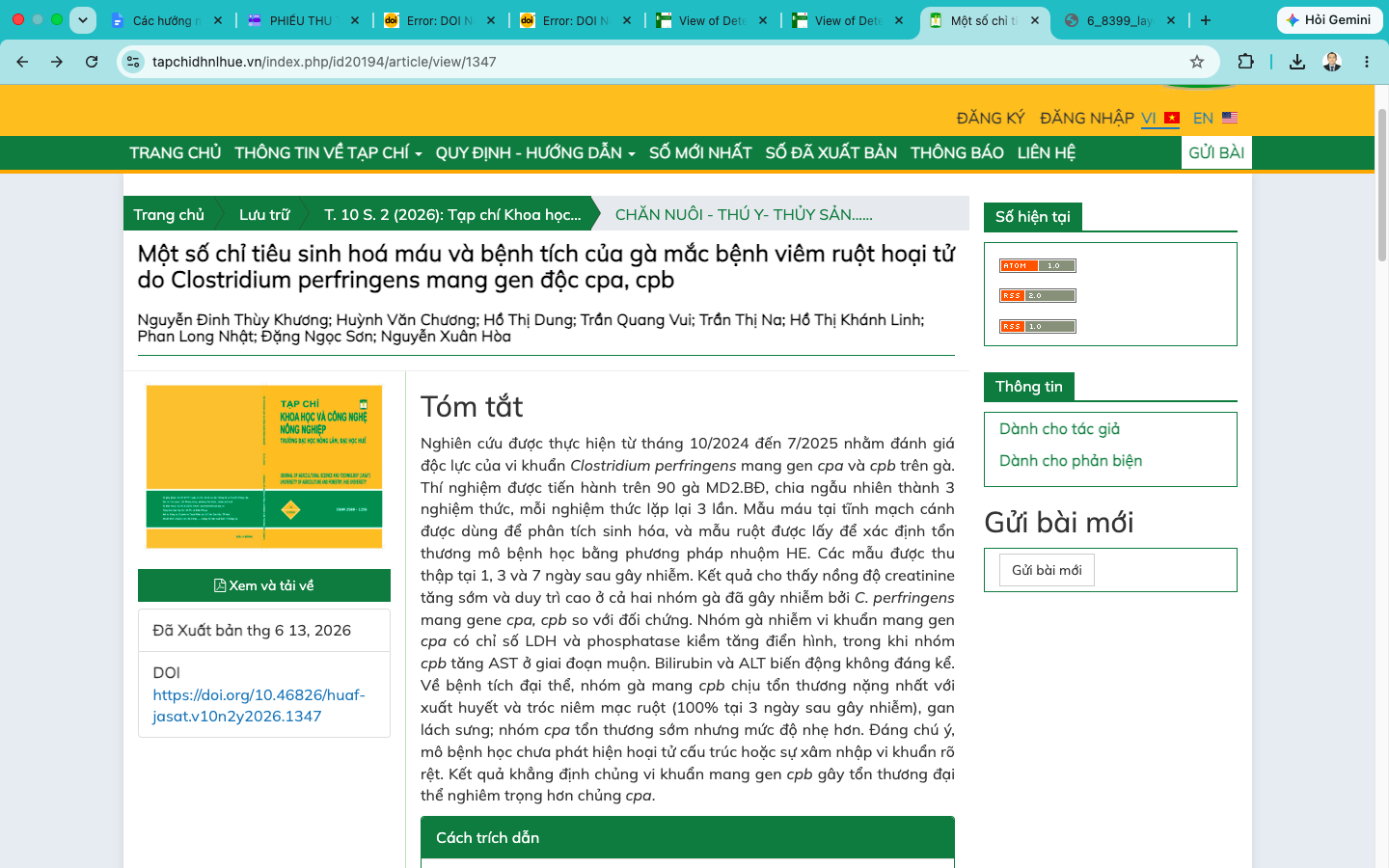Click 'Xem và tải về' PDF button
This screenshot has height=868, width=1389.
(x=264, y=585)
